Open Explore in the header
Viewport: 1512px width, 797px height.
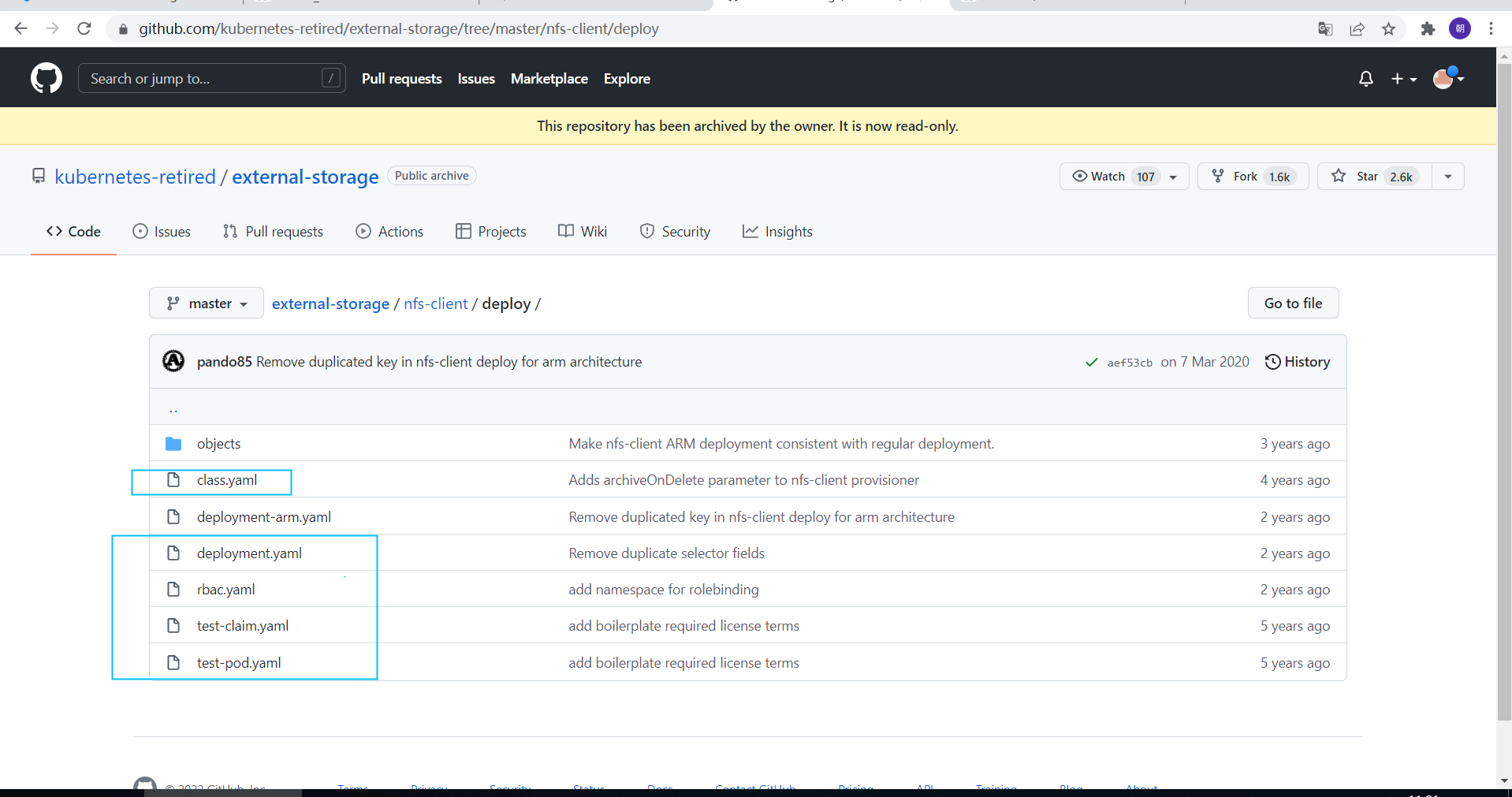pyautogui.click(x=627, y=79)
